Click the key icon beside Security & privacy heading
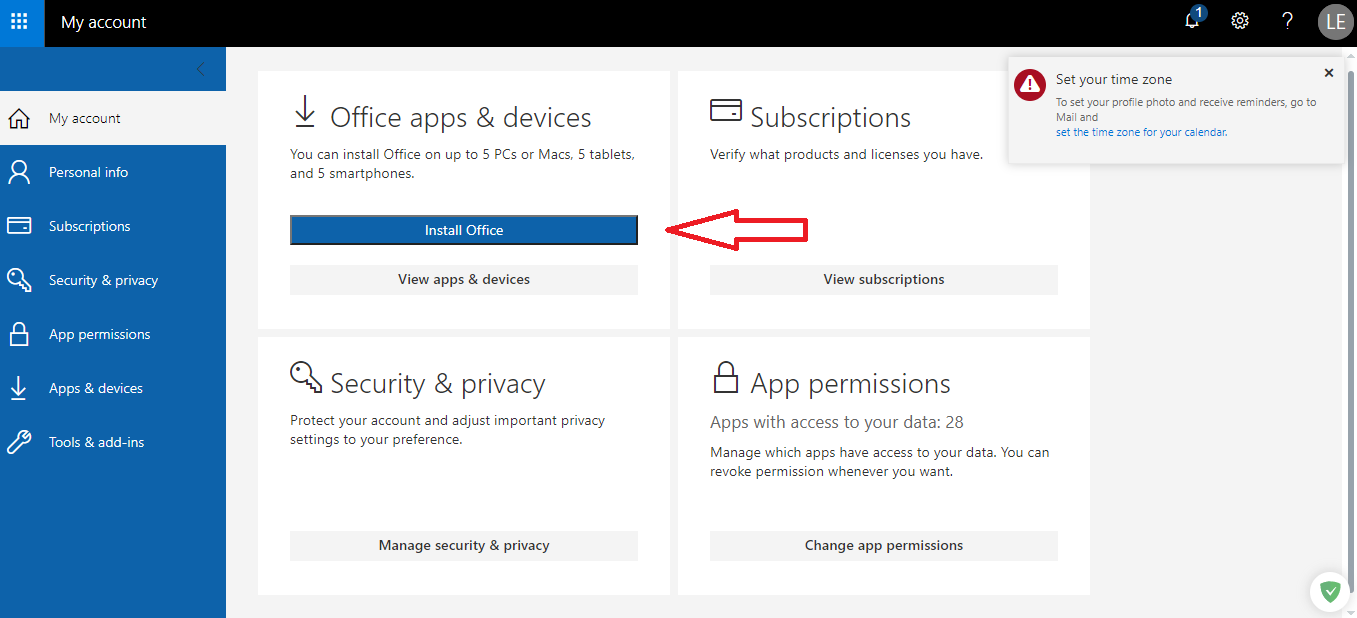The height and width of the screenshot is (618, 1357). pyautogui.click(x=306, y=378)
